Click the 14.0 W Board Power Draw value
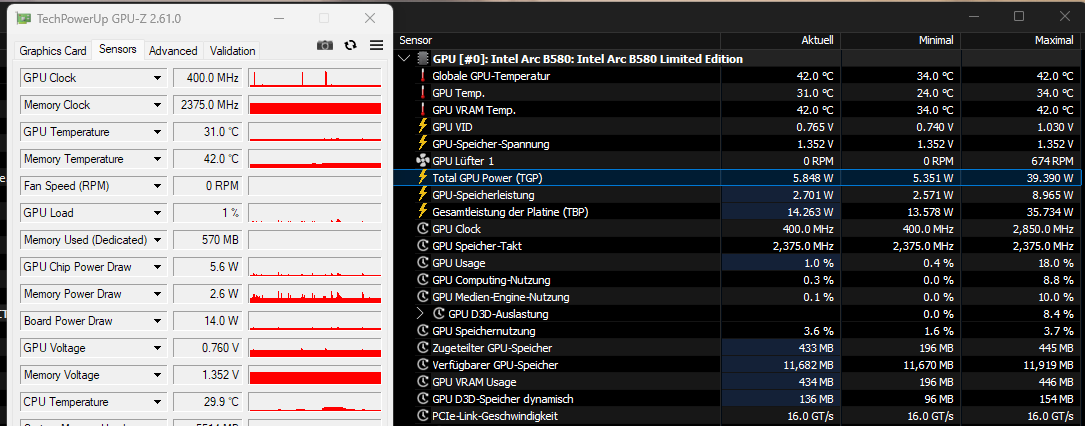Image resolution: width=1085 pixels, height=426 pixels. 208,321
